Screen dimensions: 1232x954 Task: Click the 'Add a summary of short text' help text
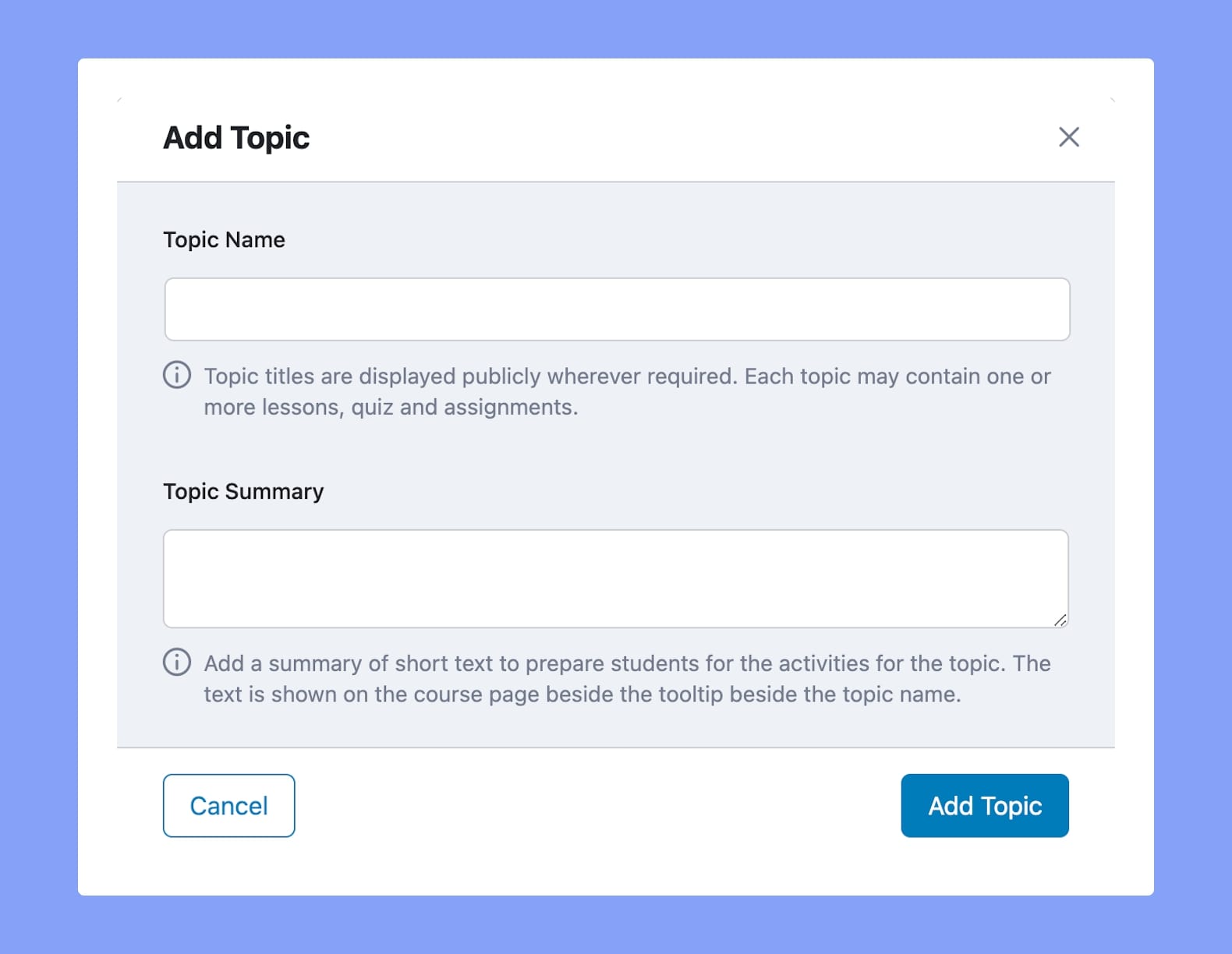tap(627, 678)
